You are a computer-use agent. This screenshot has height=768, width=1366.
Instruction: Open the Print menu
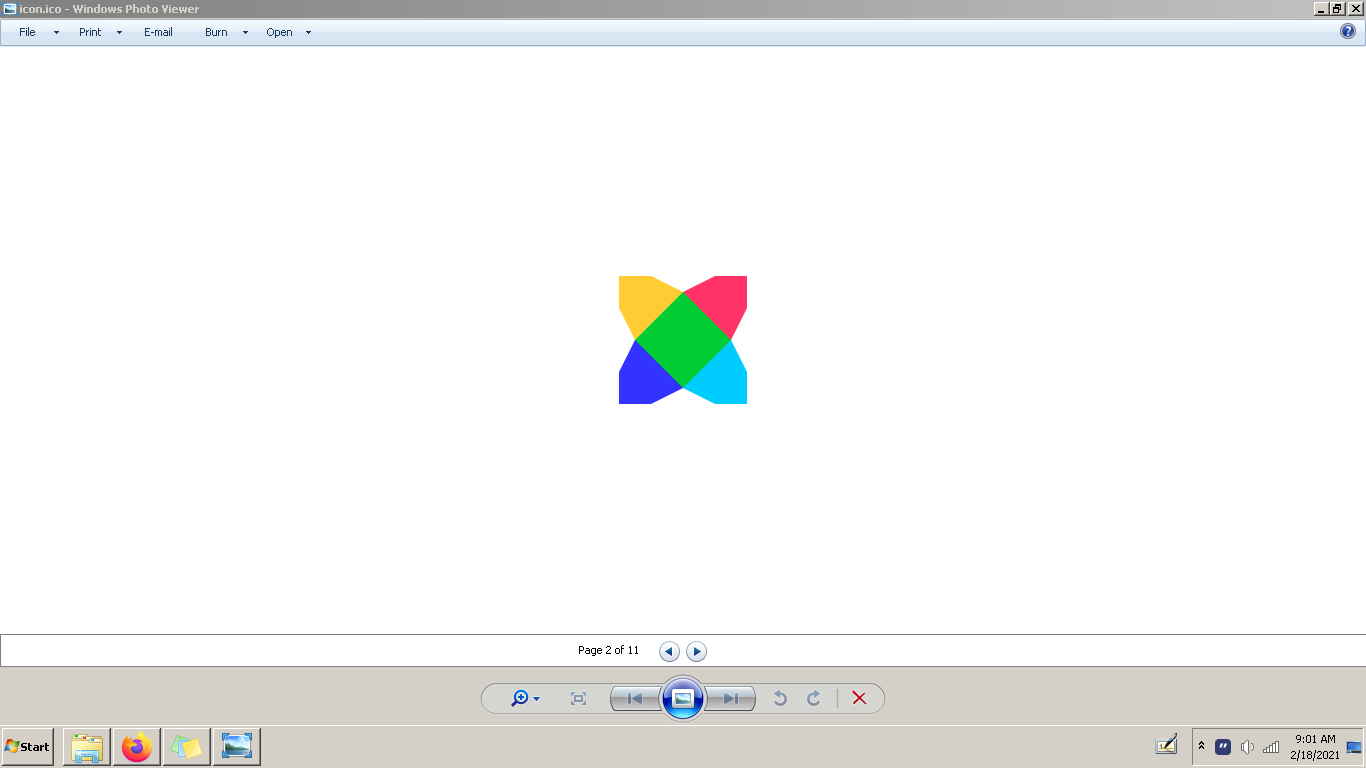click(90, 32)
